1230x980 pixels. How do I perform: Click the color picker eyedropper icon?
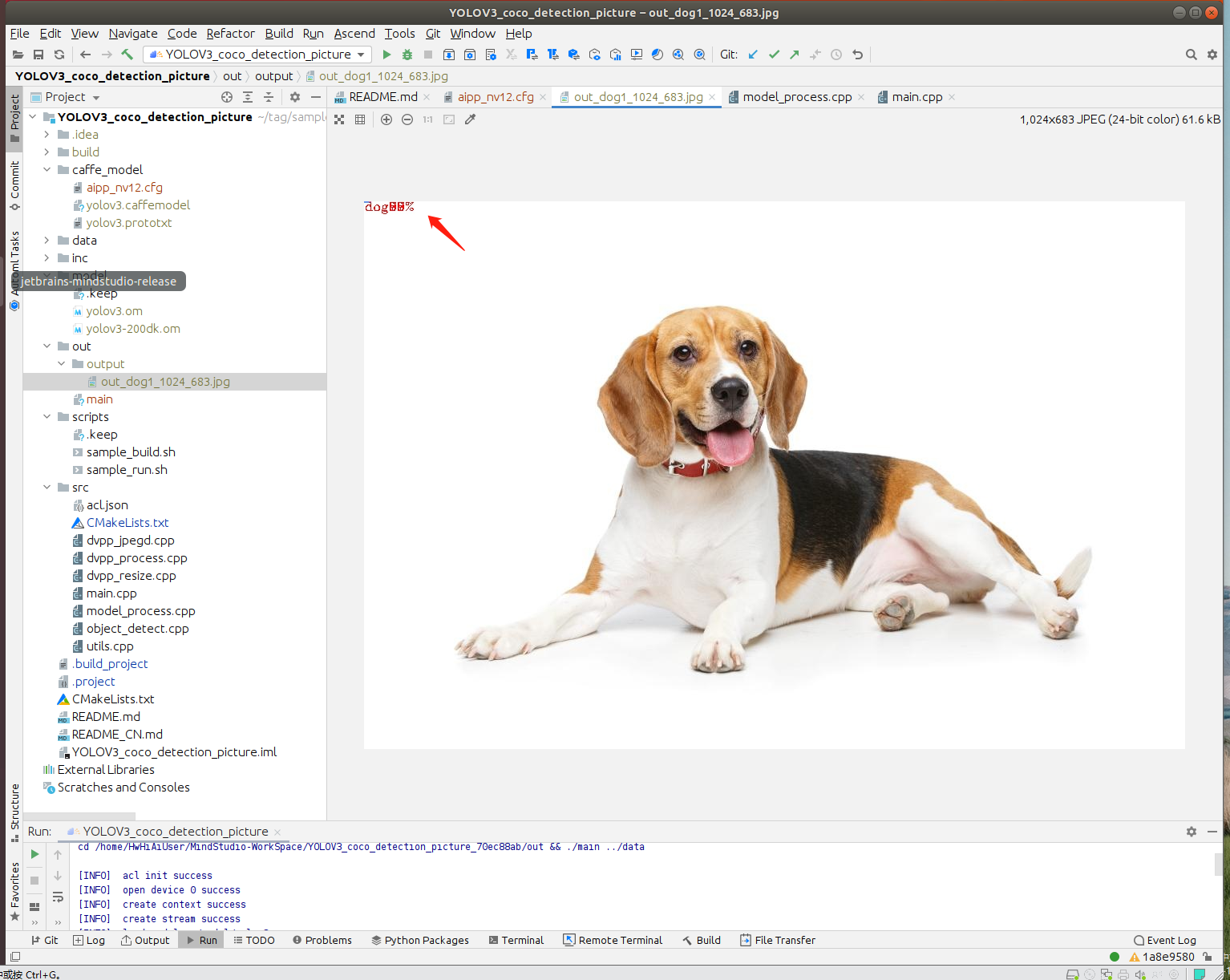tap(471, 119)
